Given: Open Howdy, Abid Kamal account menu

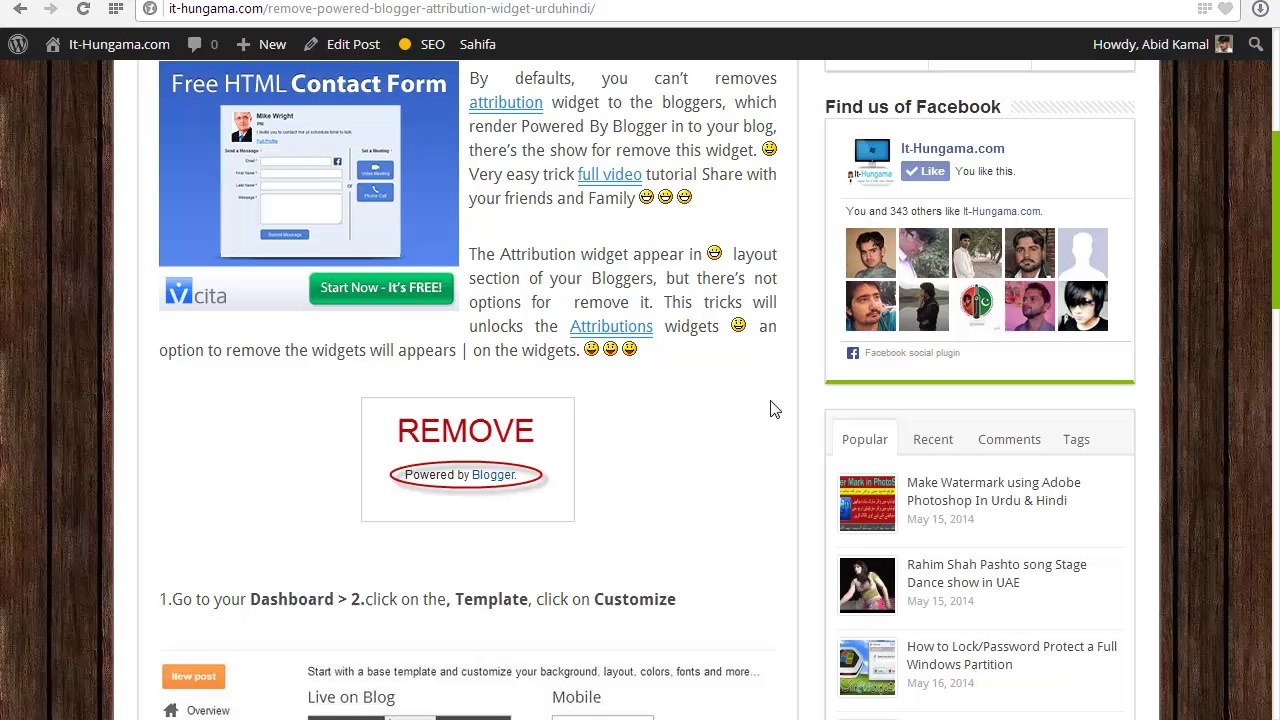Looking at the screenshot, I should pyautogui.click(x=1162, y=44).
